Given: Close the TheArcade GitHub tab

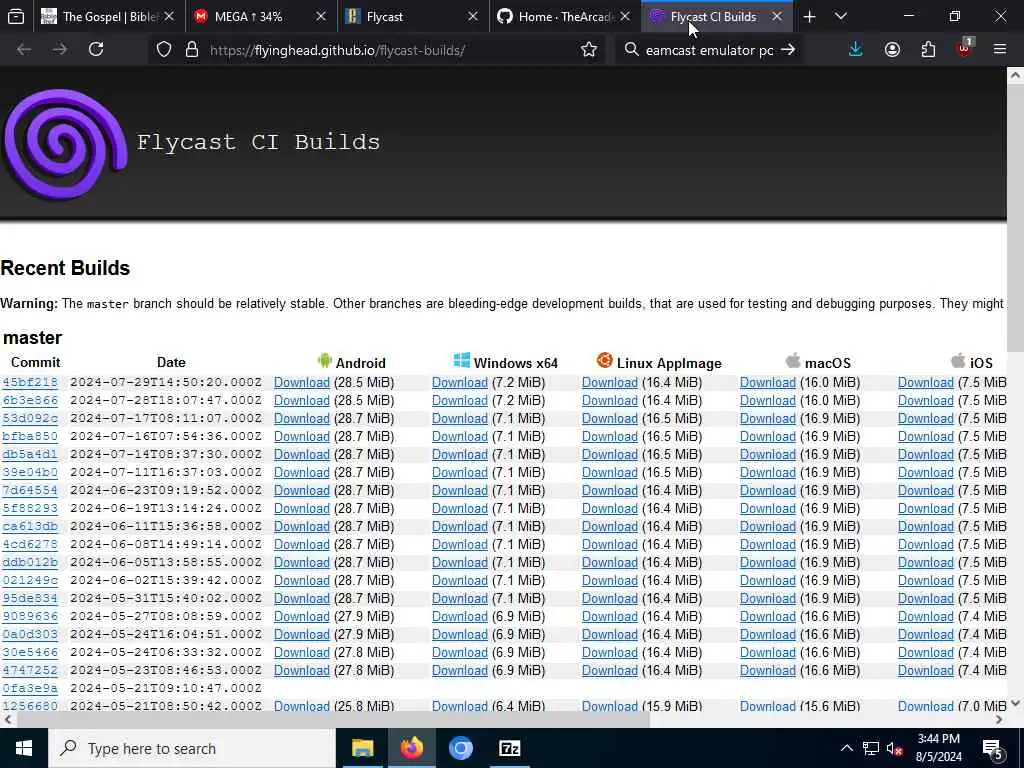Looking at the screenshot, I should point(625,17).
